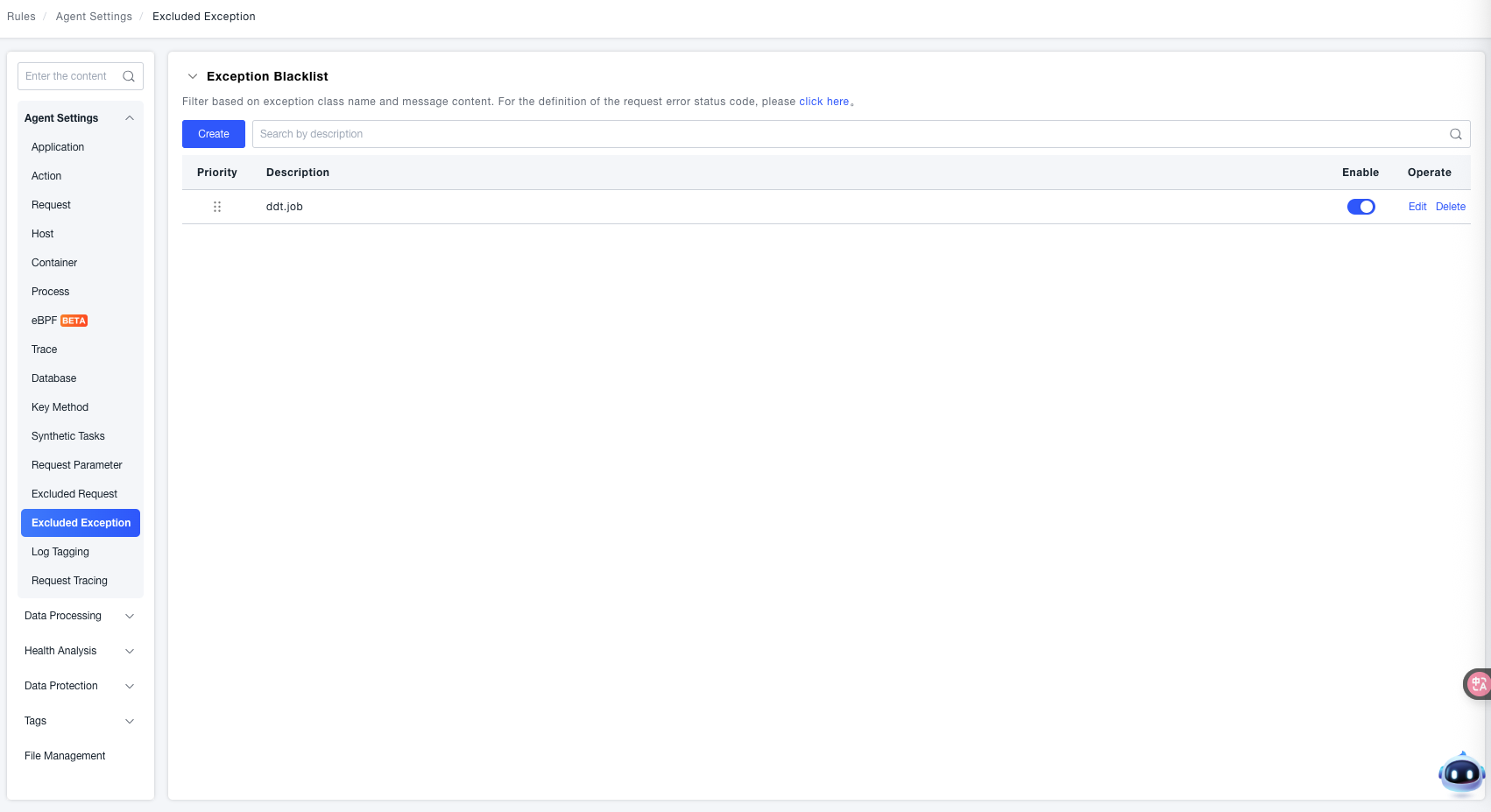Open File Management in sidebar
Screen dimensions: 1491x812
tap(65, 756)
